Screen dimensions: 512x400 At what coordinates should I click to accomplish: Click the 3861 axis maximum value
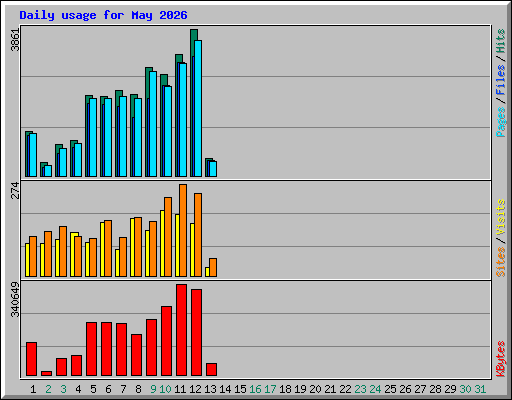click(x=15, y=40)
